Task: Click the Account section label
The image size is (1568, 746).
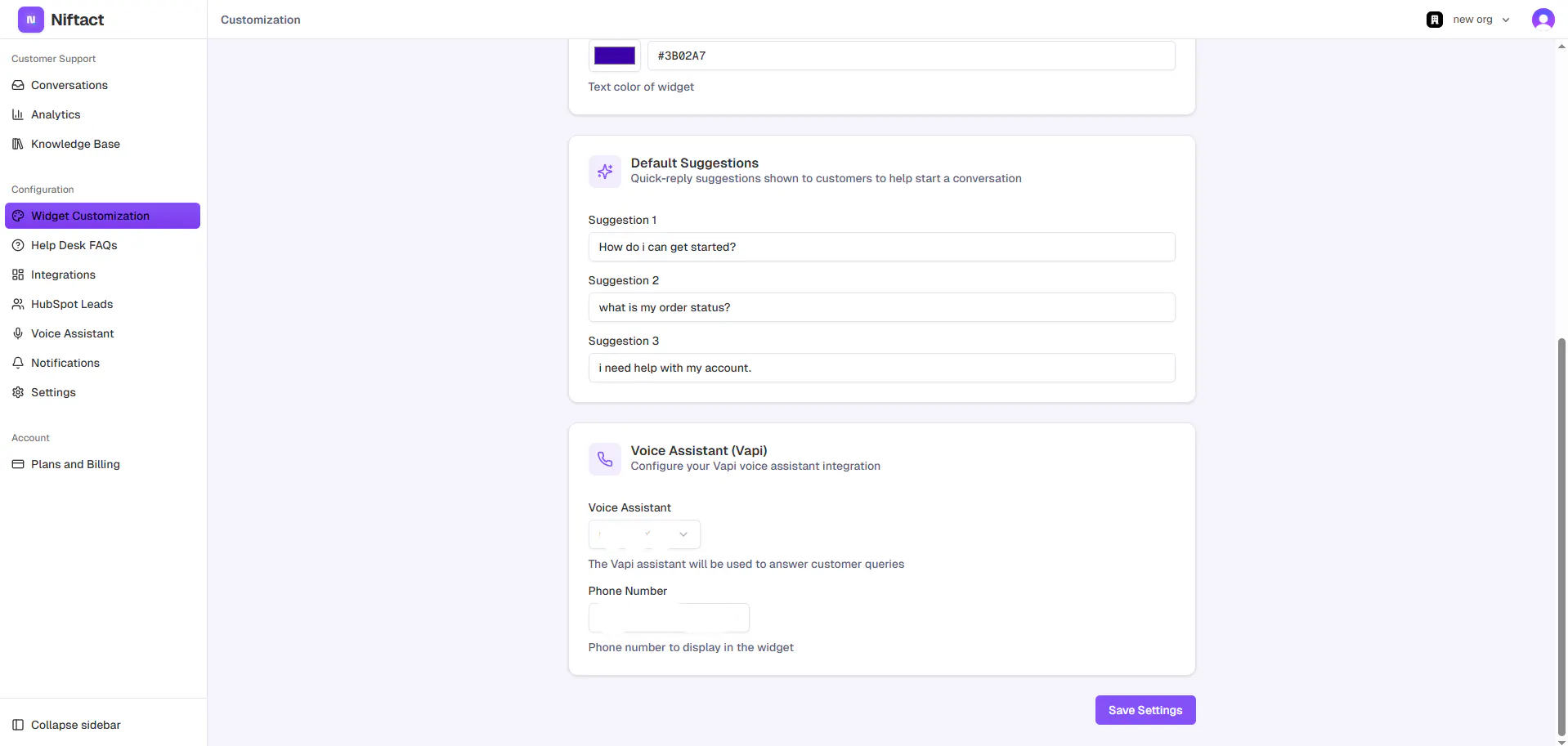Action: (31, 438)
